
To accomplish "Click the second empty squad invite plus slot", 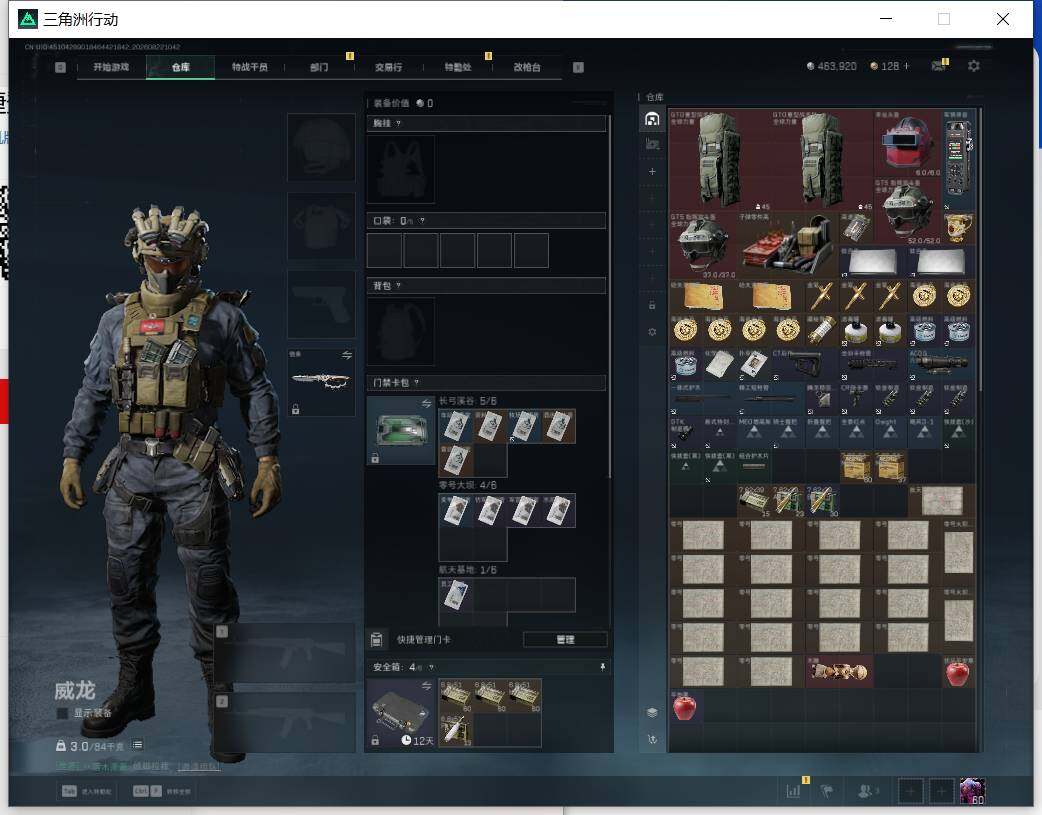I will pyautogui.click(x=941, y=791).
